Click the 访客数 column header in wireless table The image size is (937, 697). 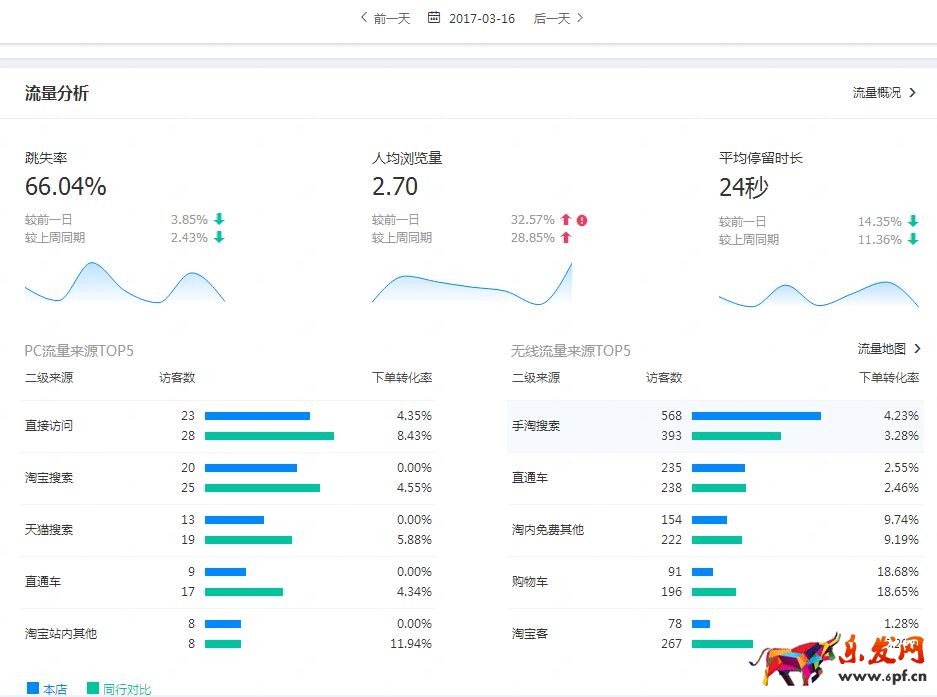point(664,378)
